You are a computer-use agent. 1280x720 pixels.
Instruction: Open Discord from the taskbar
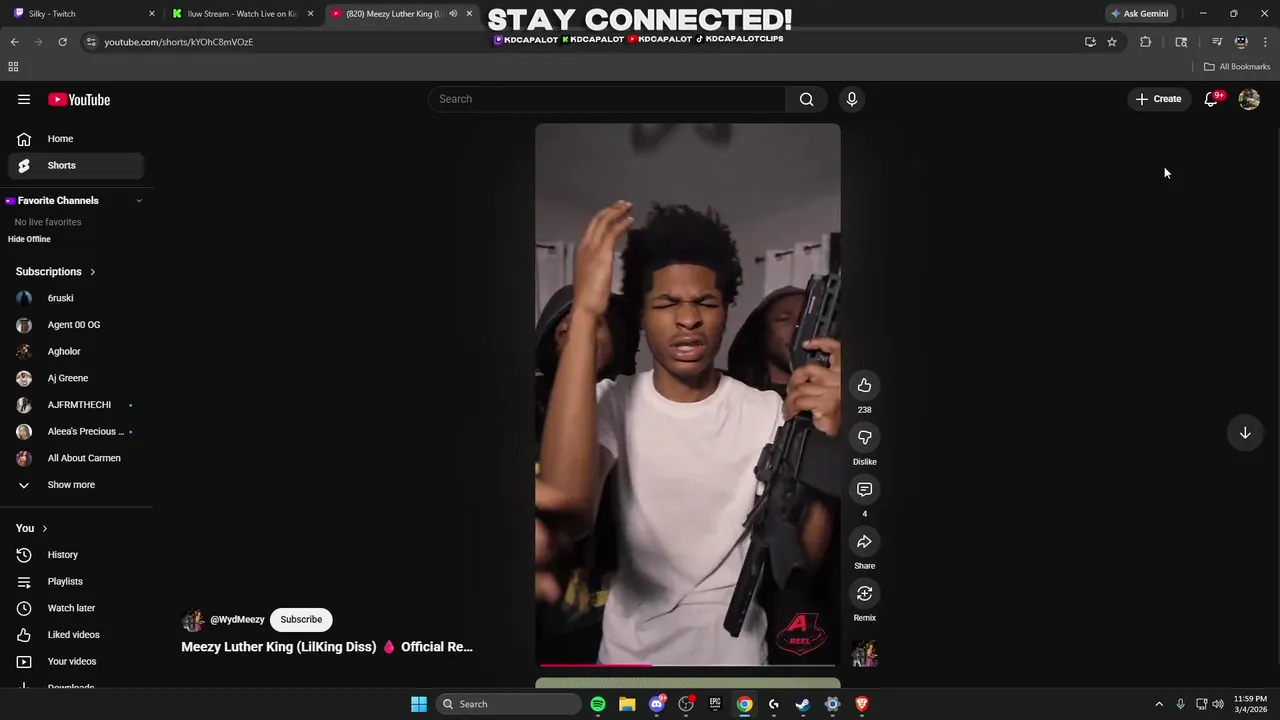tap(657, 704)
